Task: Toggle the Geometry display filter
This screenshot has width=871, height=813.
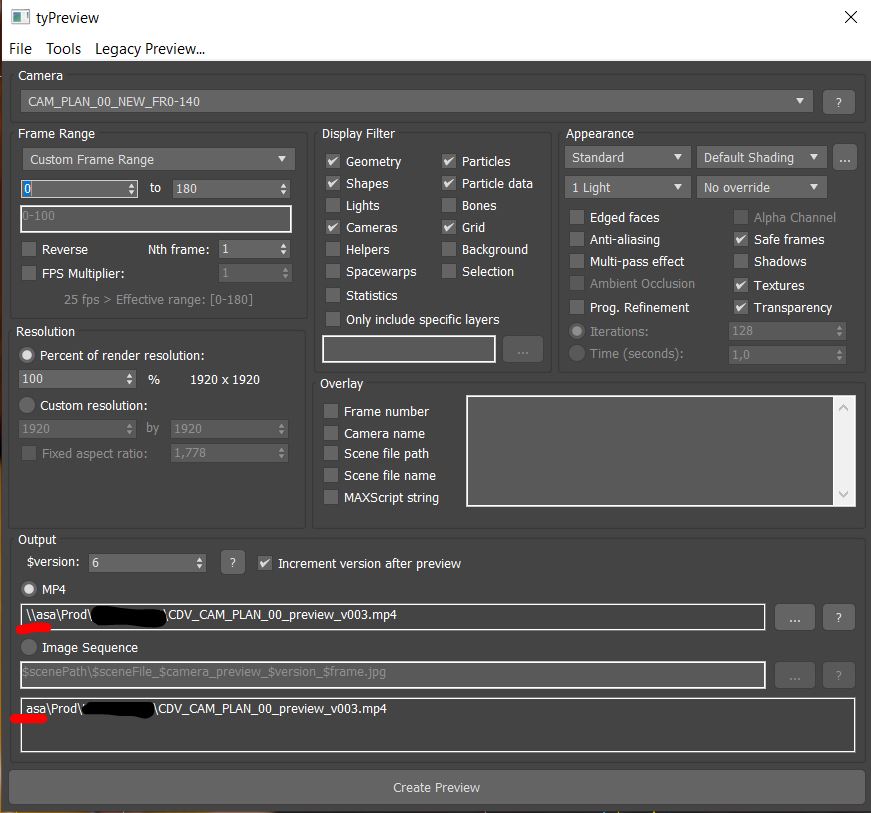Action: click(x=333, y=161)
